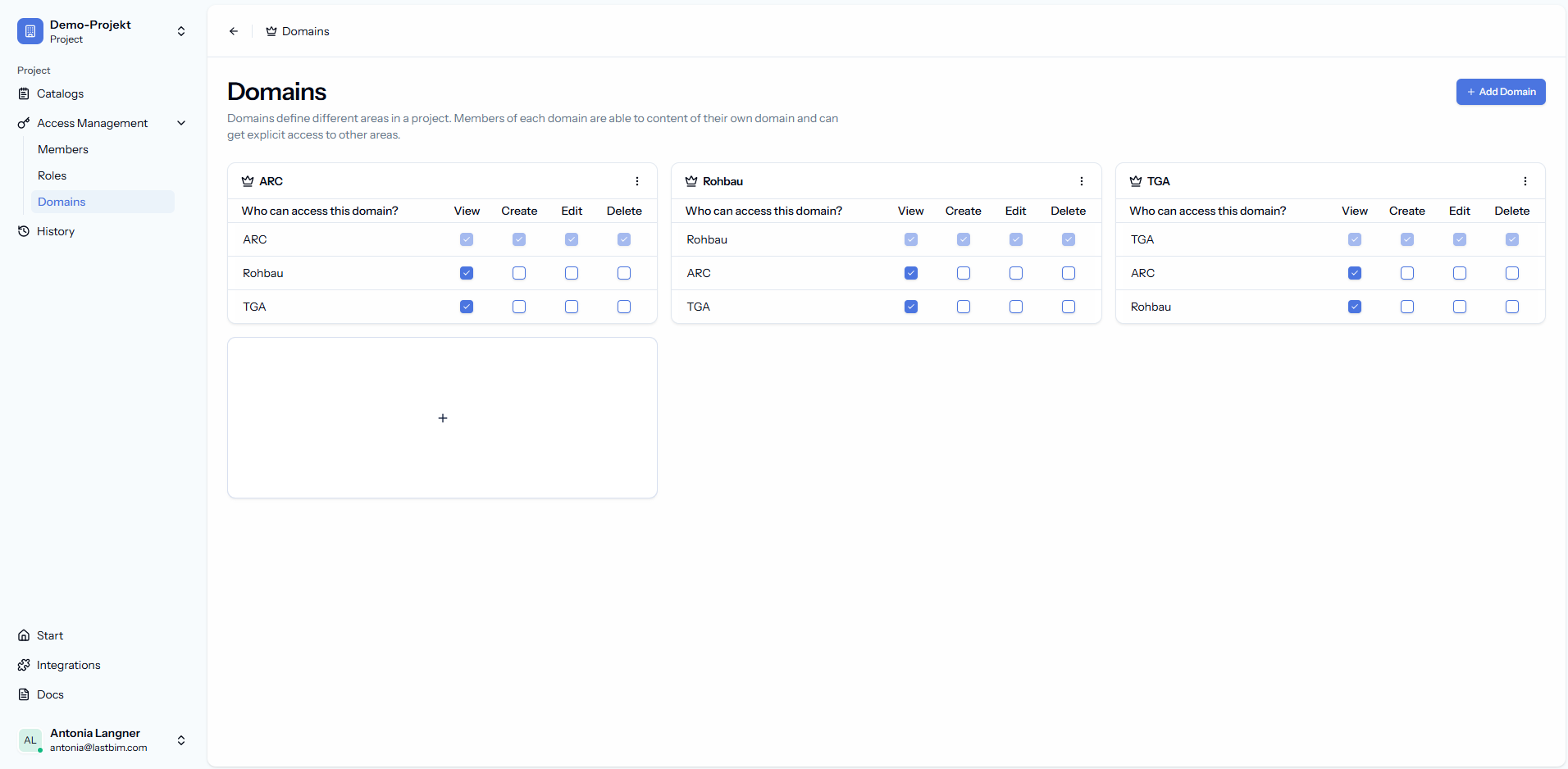The image size is (1568, 769).
Task: Enable Delete for TGA in ARC domain
Action: point(624,307)
